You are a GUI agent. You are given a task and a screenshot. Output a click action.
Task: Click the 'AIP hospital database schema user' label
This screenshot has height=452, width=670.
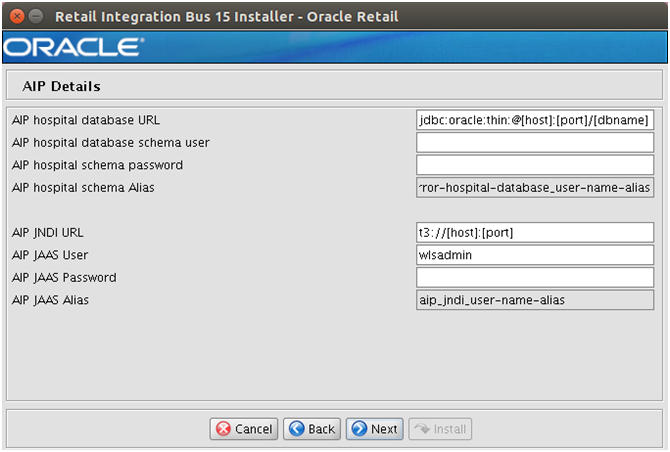[x=111, y=143]
